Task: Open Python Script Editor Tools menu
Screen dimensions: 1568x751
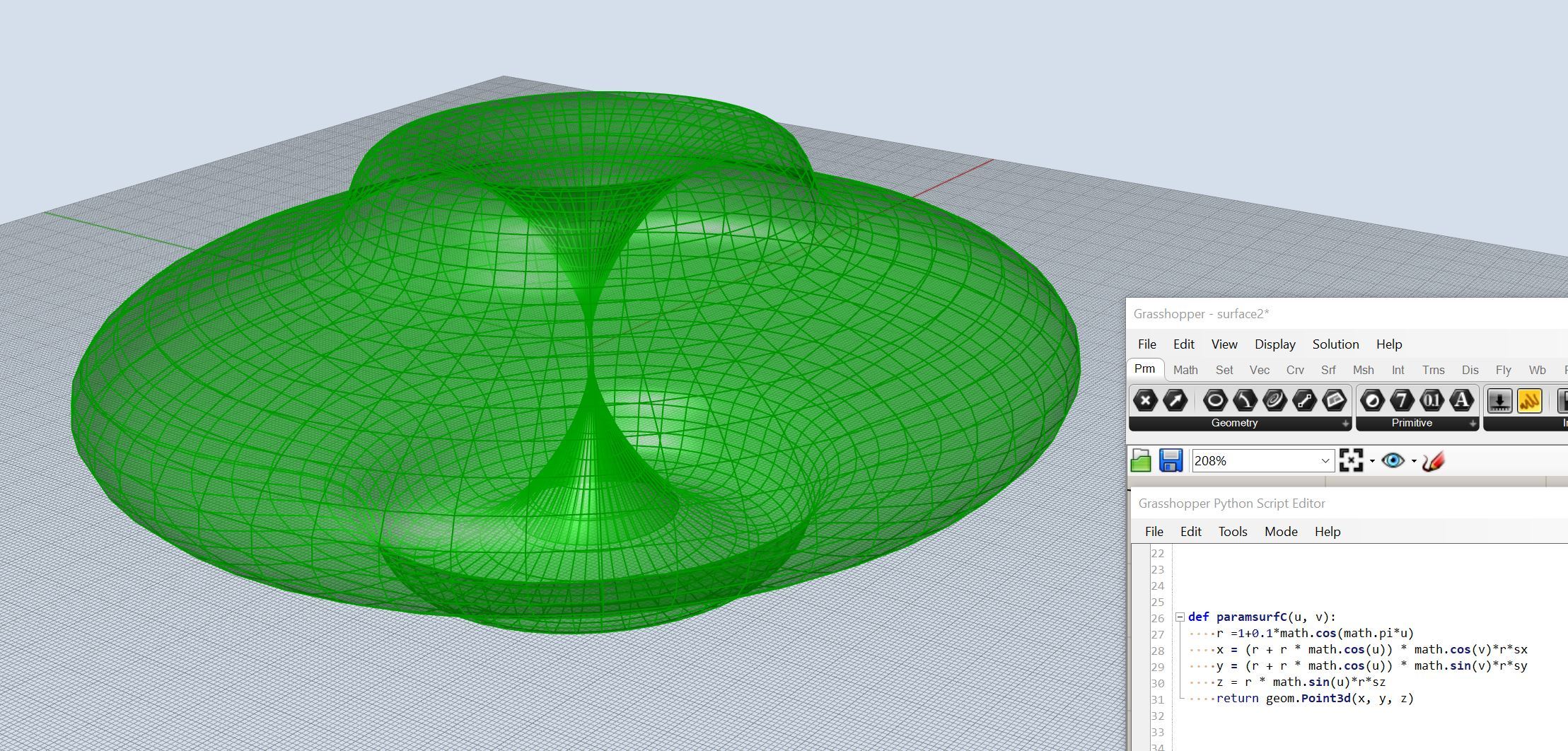Action: [x=1233, y=532]
